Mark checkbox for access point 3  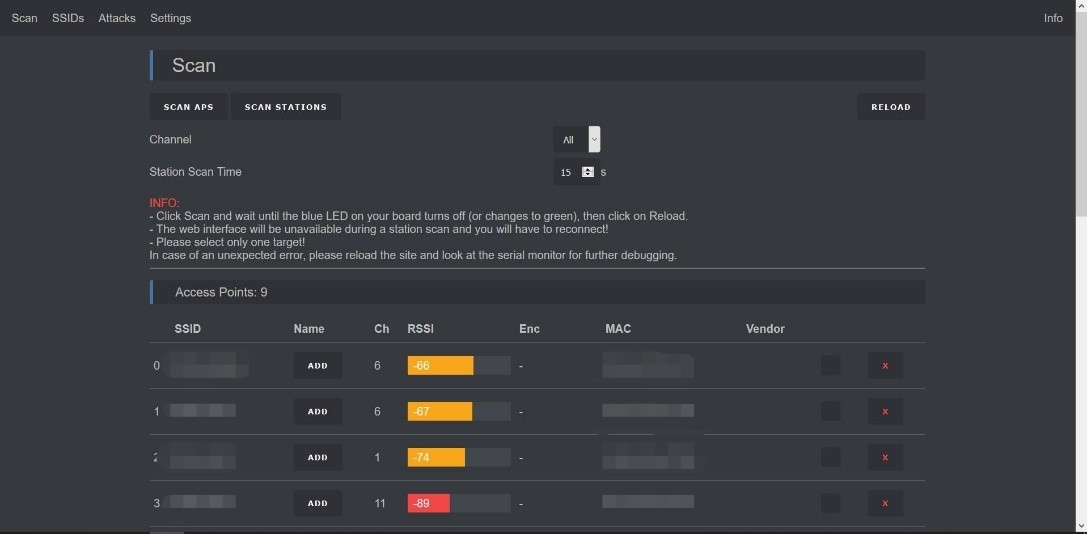pos(830,503)
